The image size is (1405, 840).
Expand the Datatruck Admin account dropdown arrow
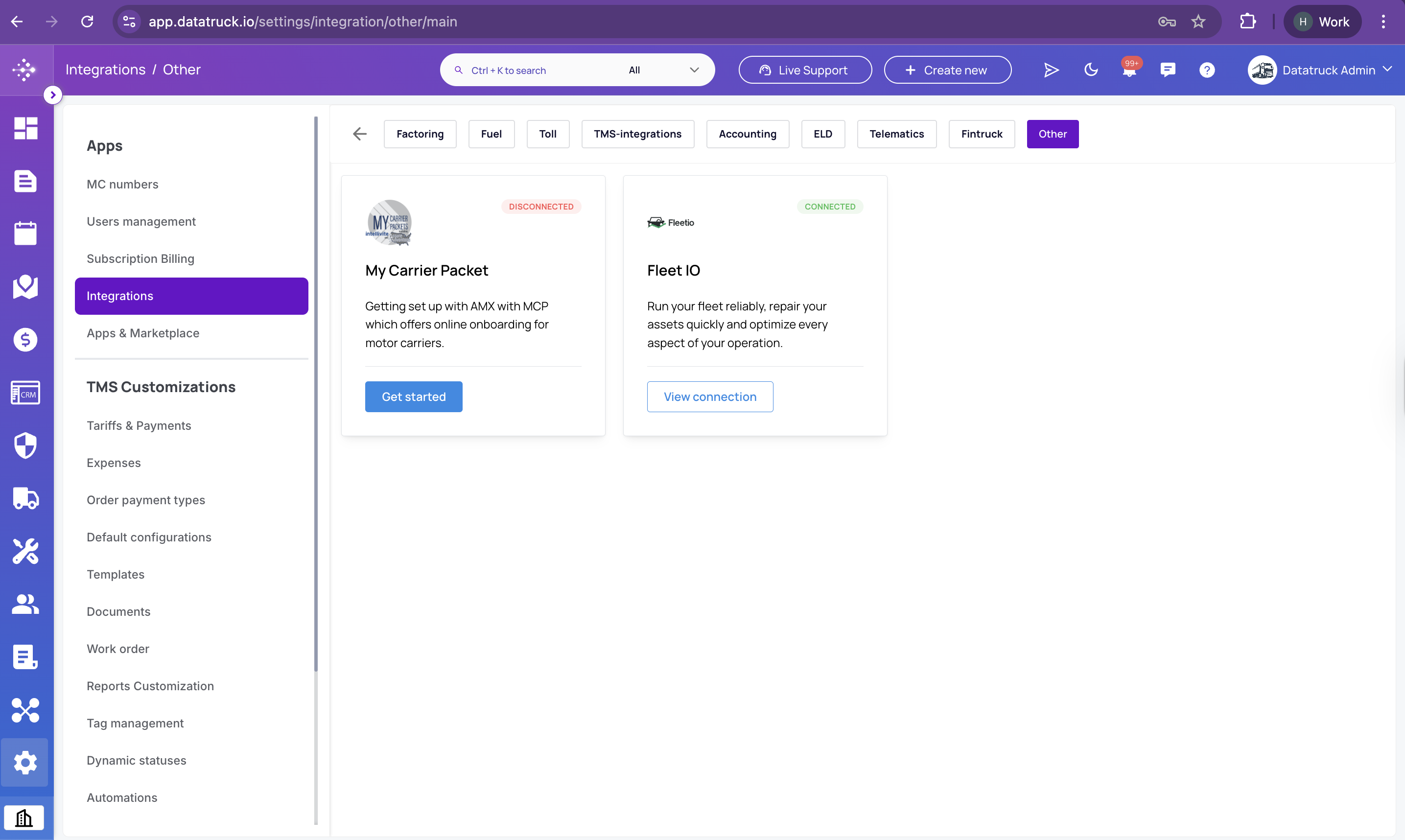point(1387,69)
